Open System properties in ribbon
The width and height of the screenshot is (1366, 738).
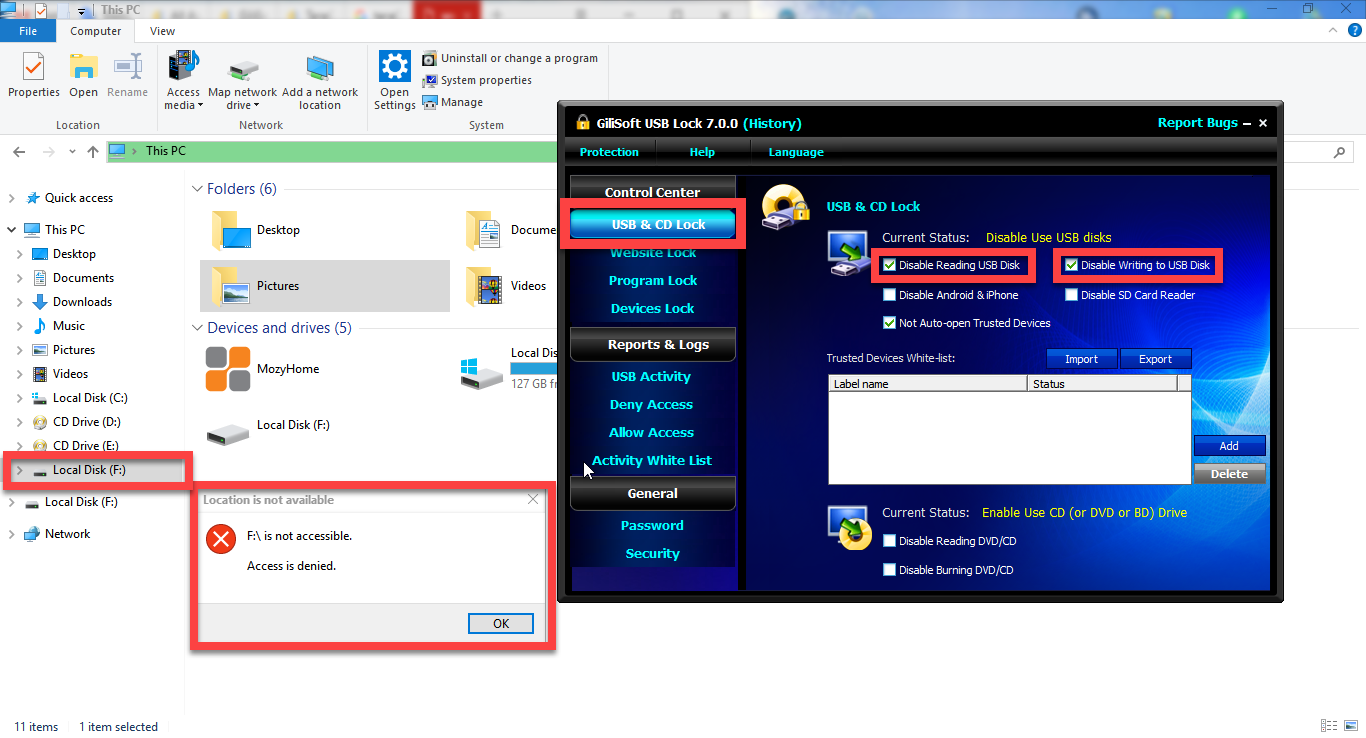point(477,80)
